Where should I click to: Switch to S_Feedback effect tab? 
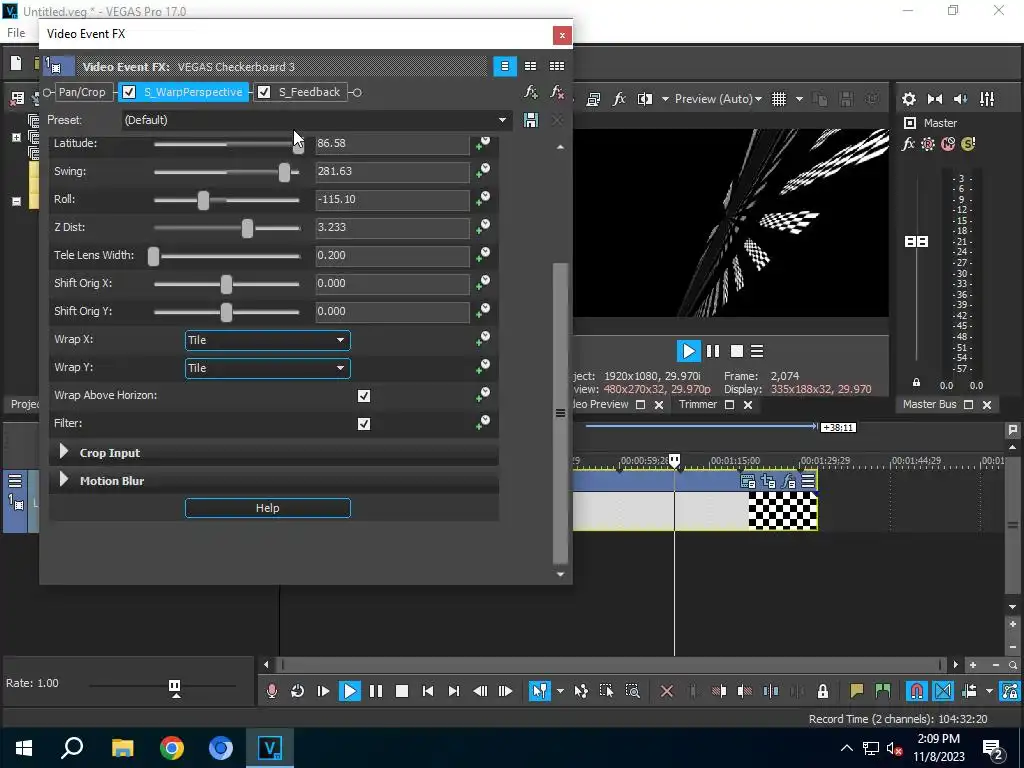tap(309, 92)
